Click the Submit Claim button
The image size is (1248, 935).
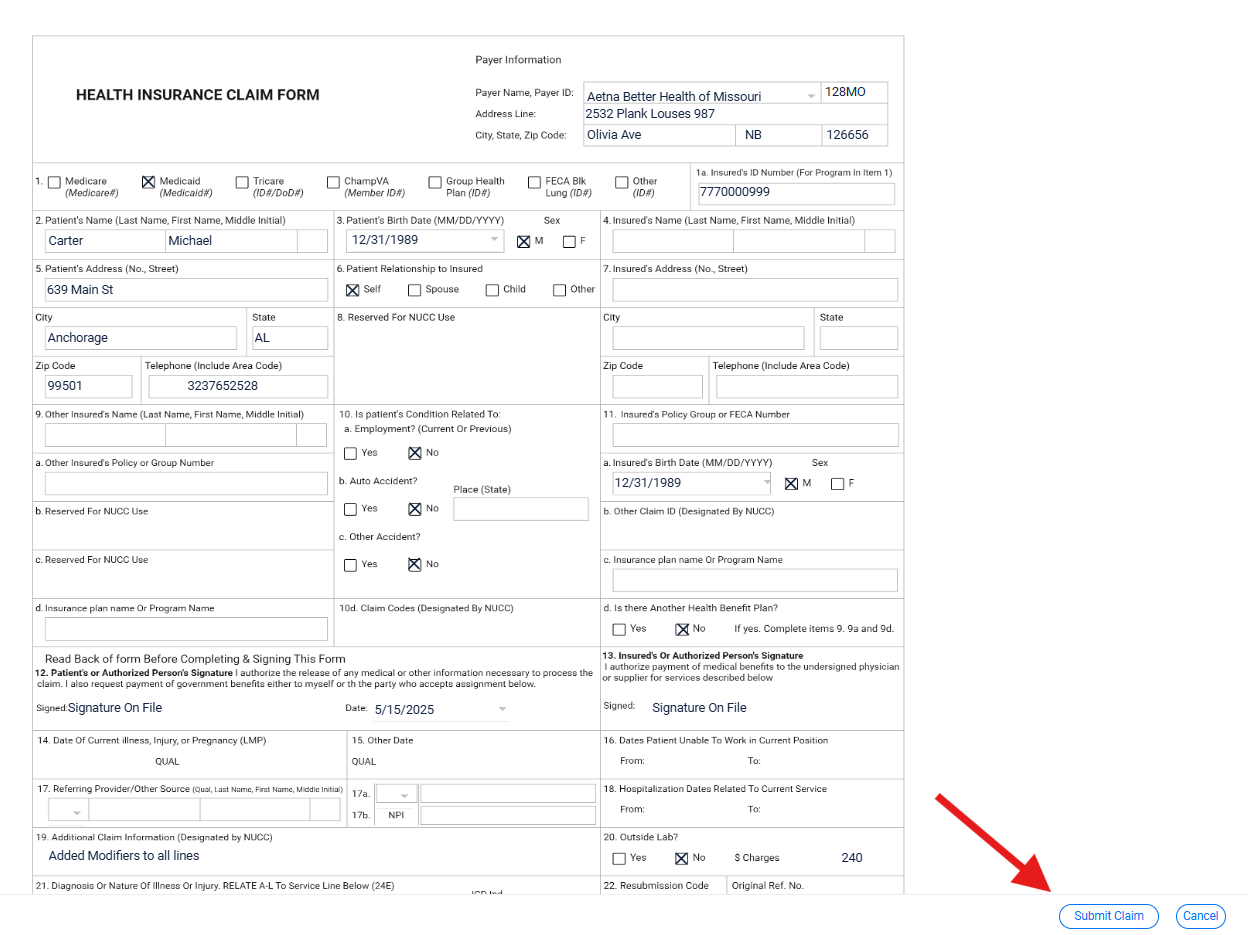[x=1109, y=916]
